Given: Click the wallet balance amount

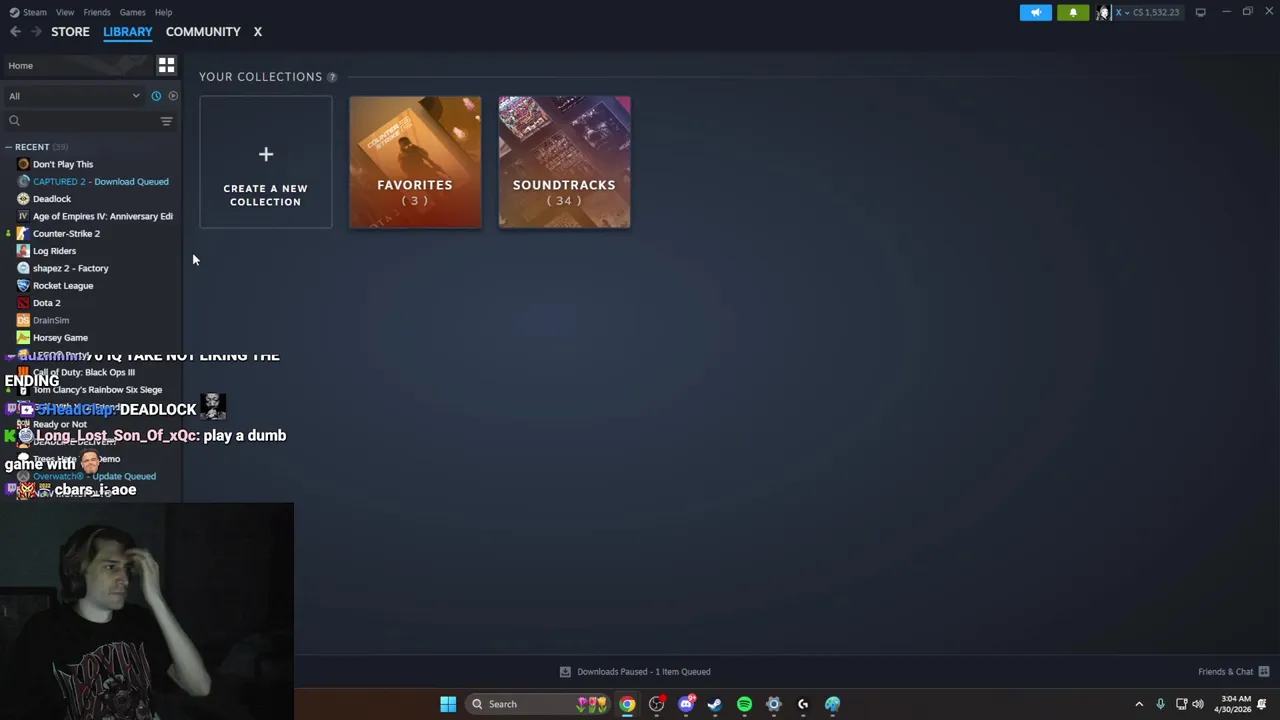Looking at the screenshot, I should [x=1156, y=12].
